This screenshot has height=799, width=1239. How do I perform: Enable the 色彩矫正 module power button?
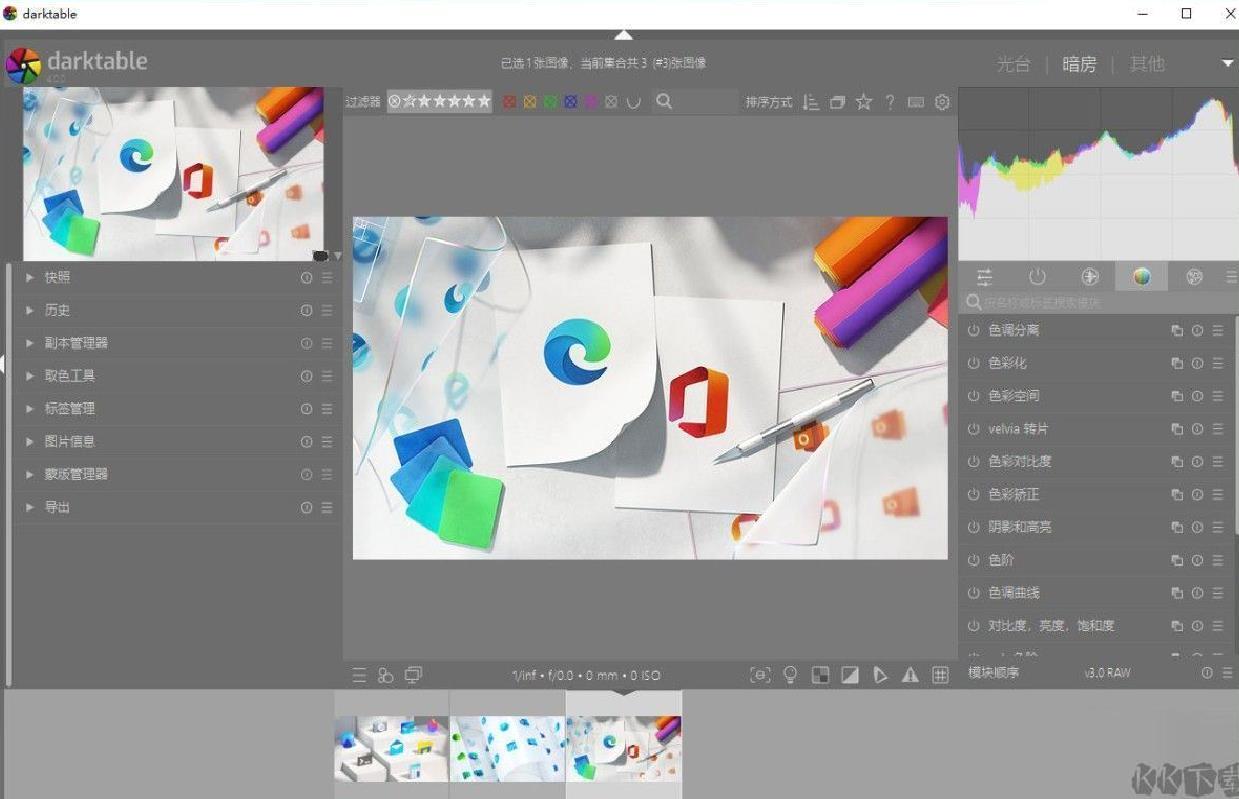pos(973,494)
